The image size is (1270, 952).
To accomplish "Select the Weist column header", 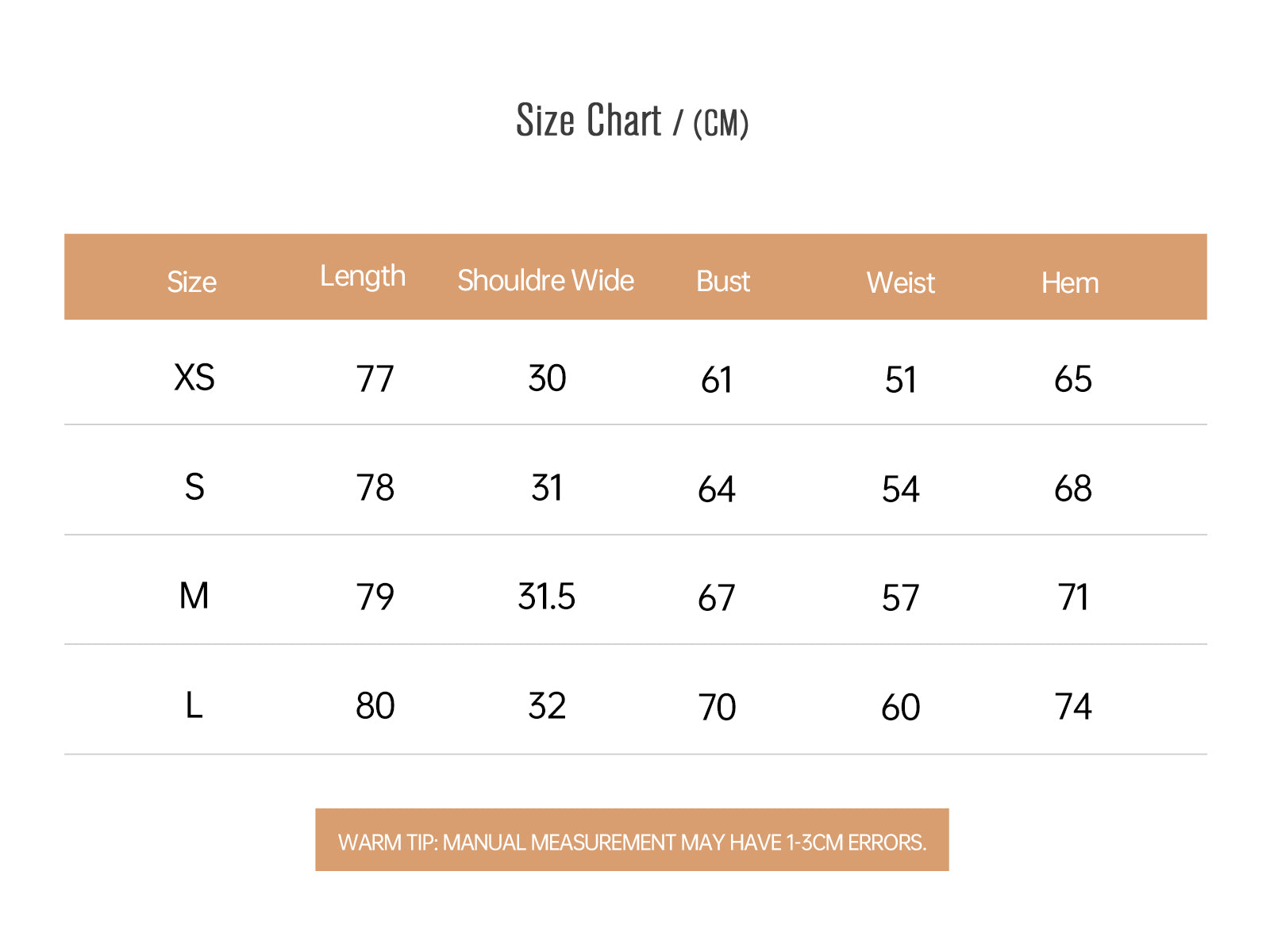I will pyautogui.click(x=901, y=282).
